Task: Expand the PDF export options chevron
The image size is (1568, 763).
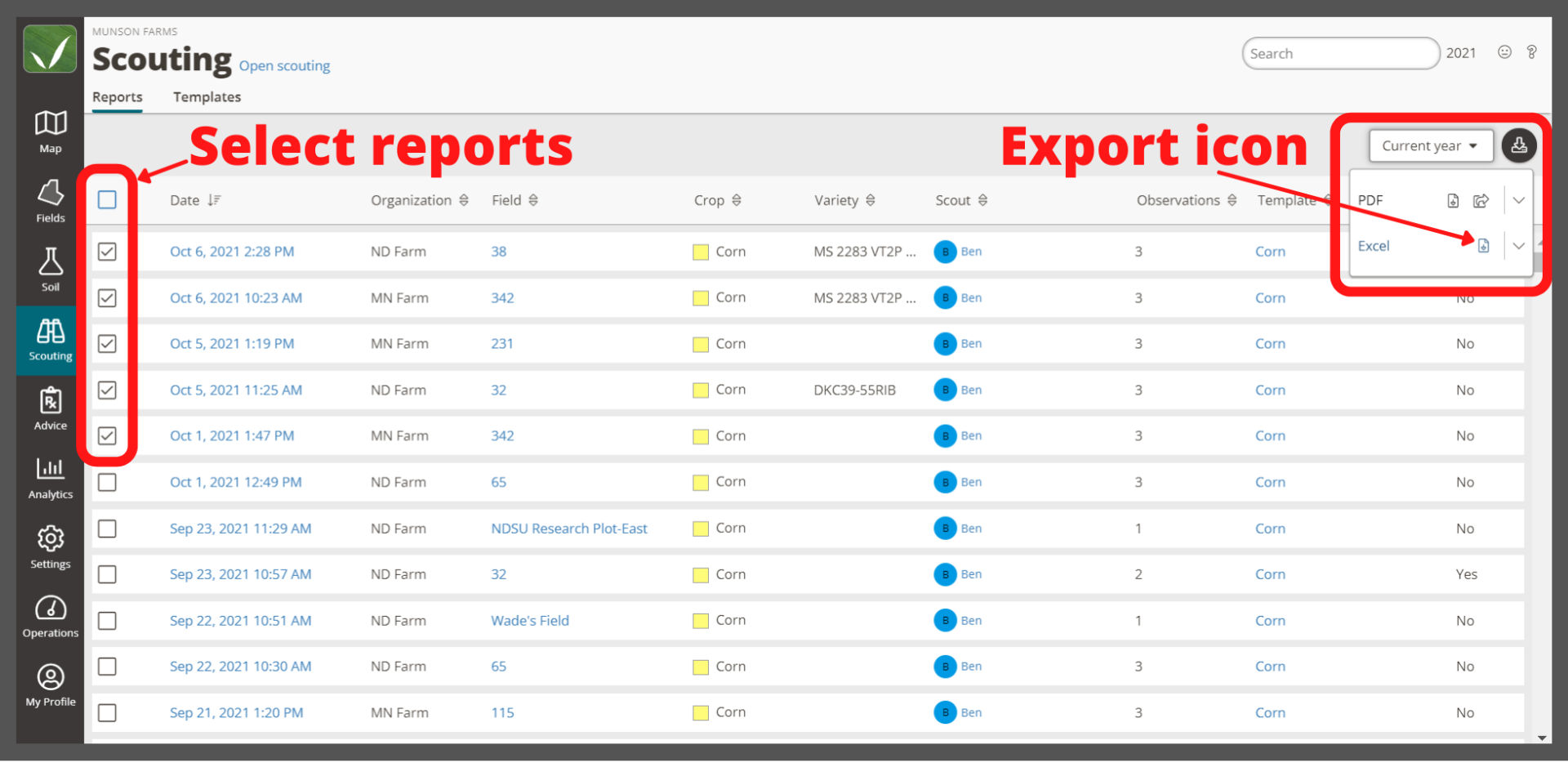Action: (x=1518, y=200)
